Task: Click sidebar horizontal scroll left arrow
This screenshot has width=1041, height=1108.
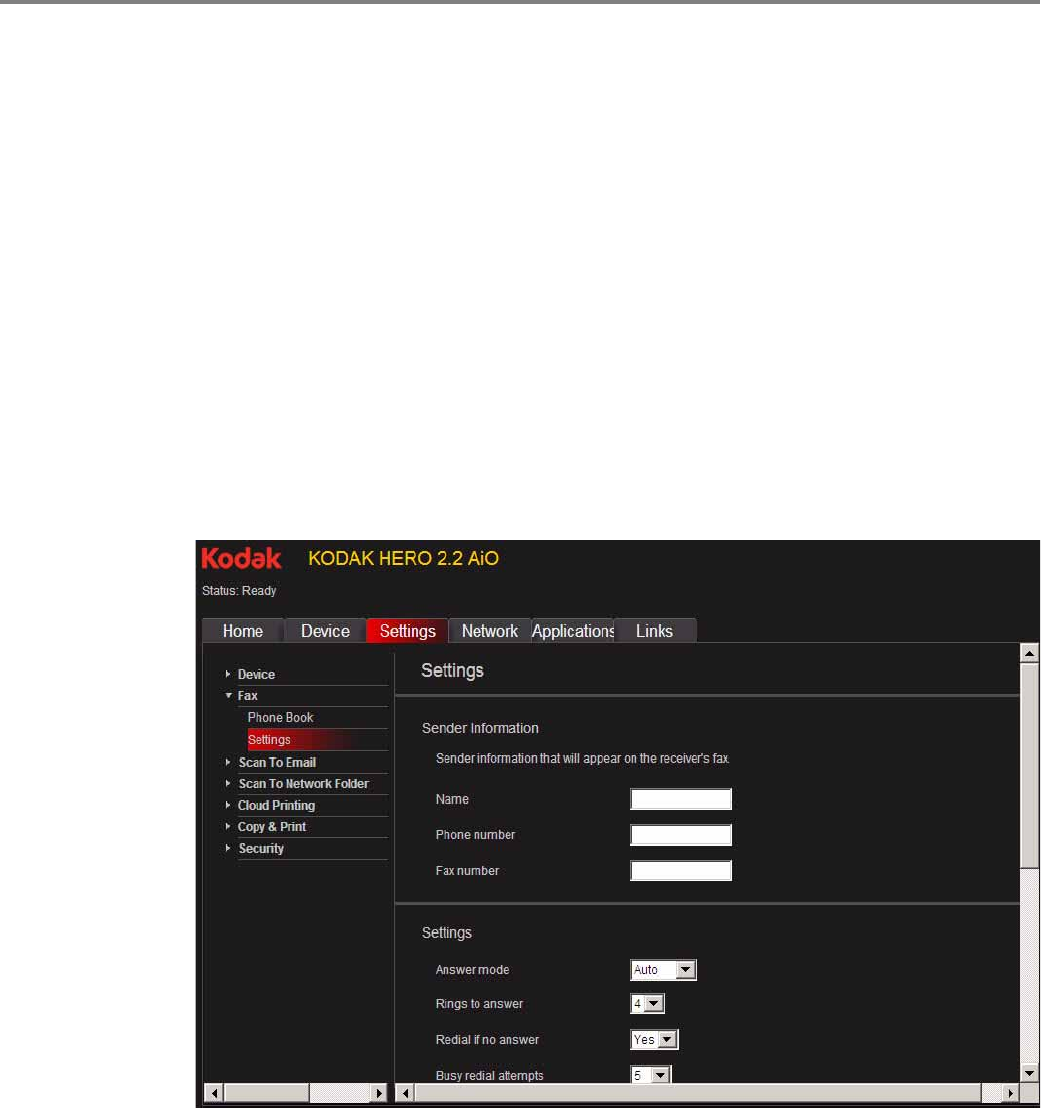Action: click(x=214, y=1092)
